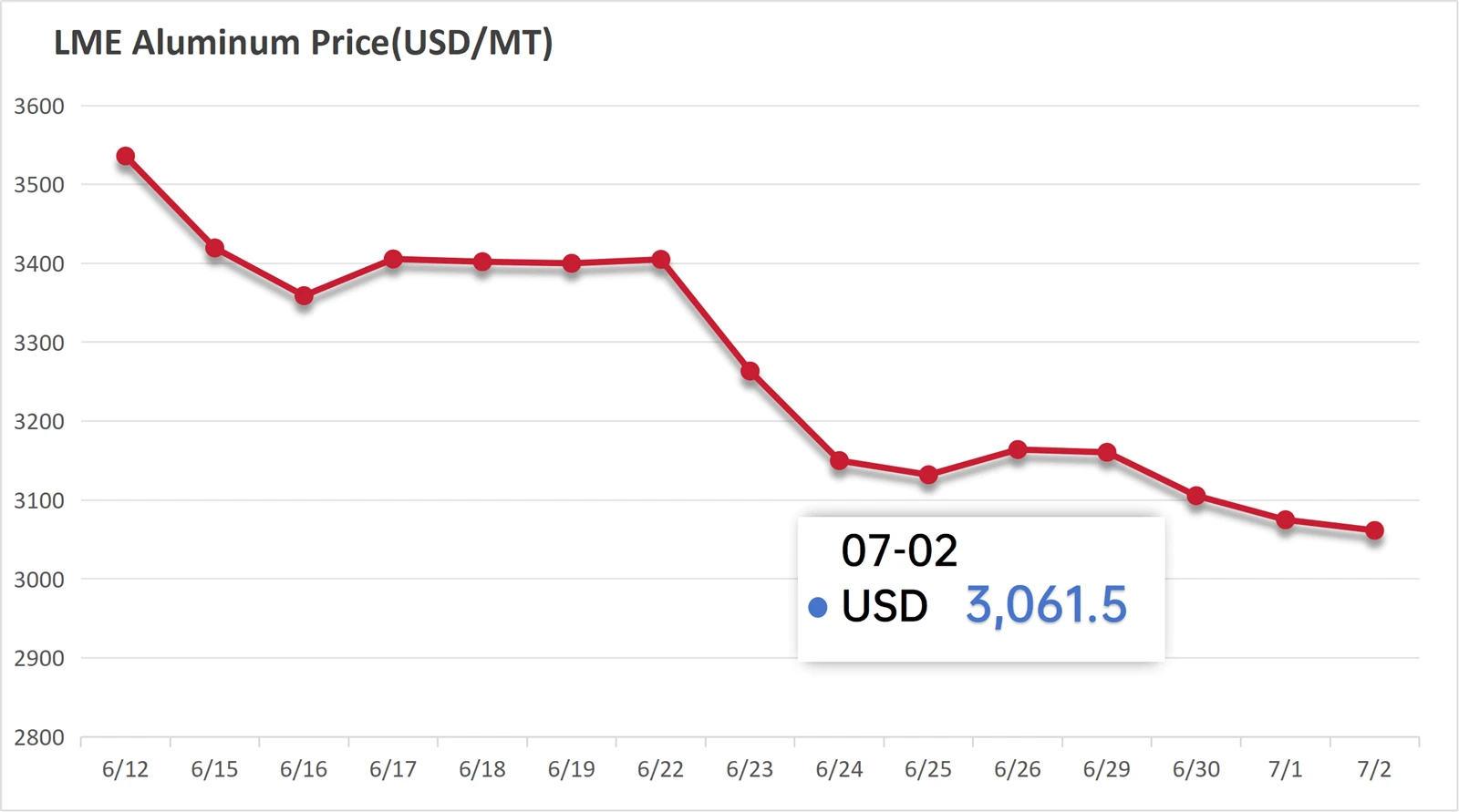Click the 7/2 final data point
Screen dimensions: 1459x812
click(x=1375, y=530)
